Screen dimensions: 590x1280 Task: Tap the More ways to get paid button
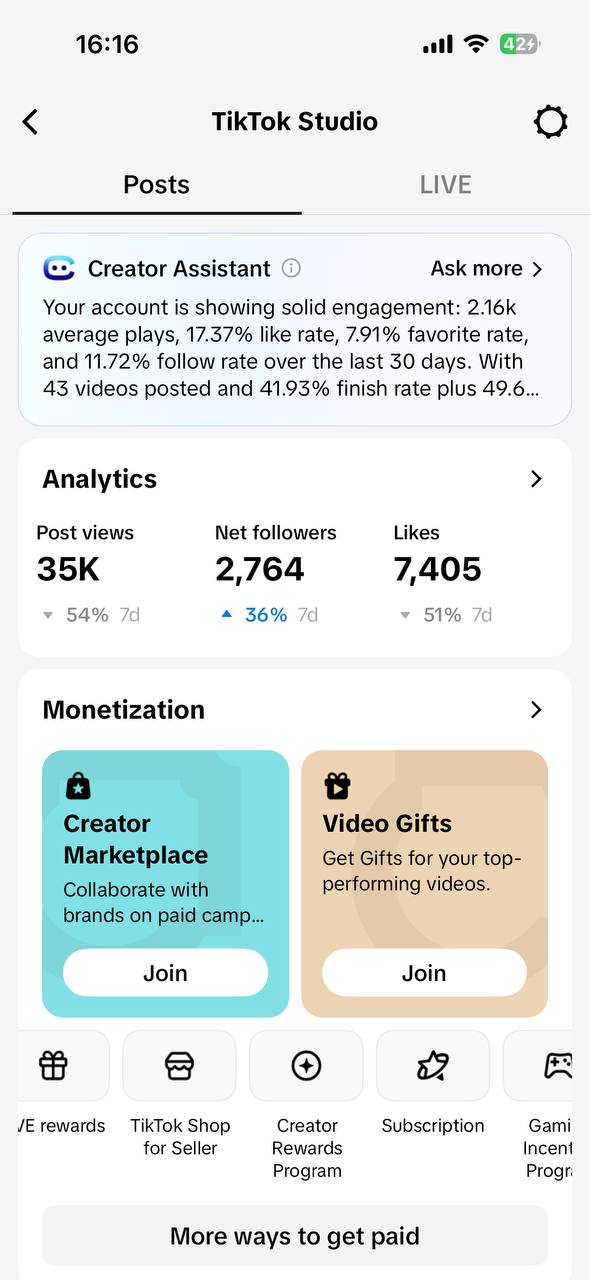(x=295, y=1236)
